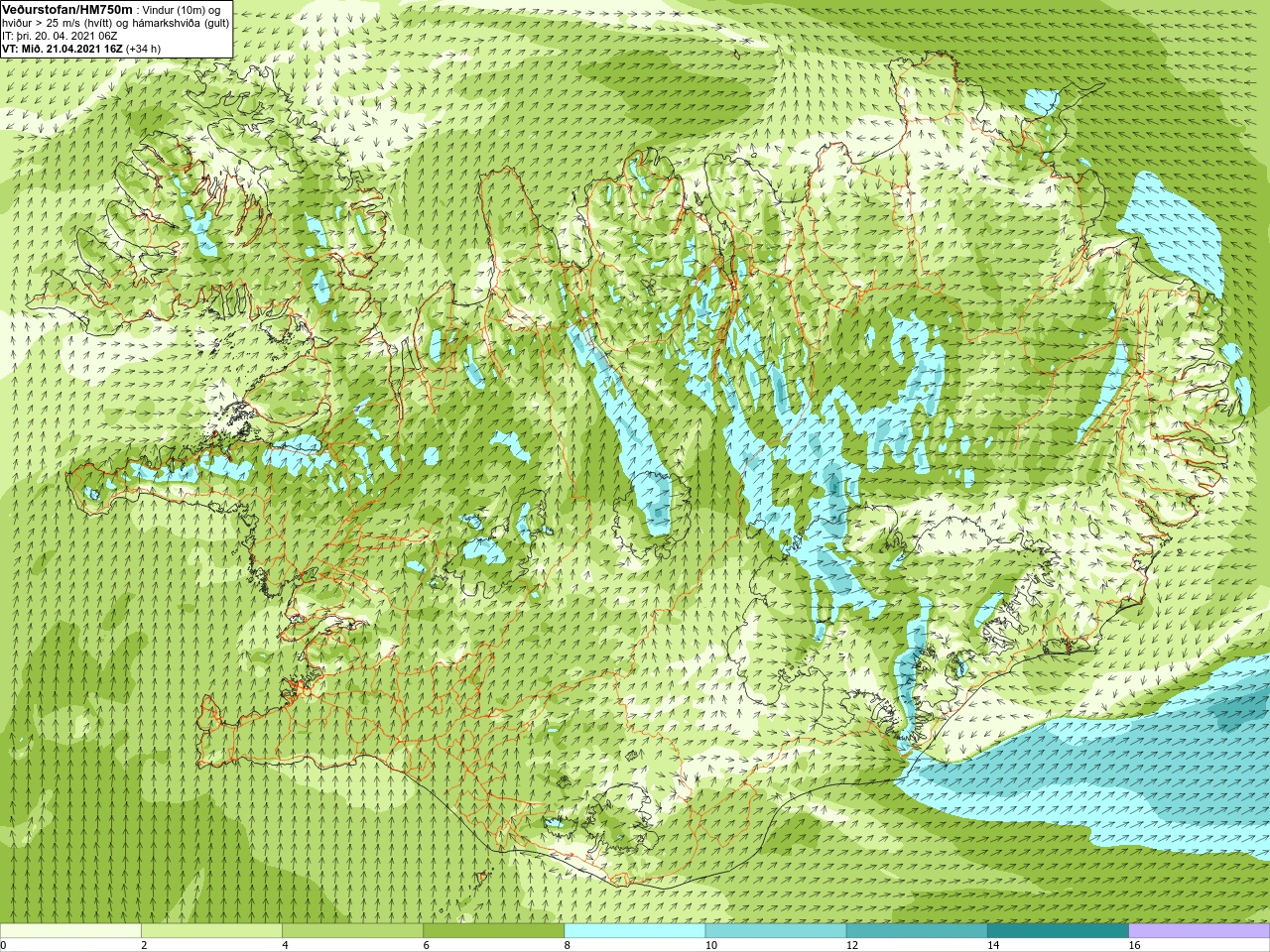Click the legend label "14"

(992, 945)
